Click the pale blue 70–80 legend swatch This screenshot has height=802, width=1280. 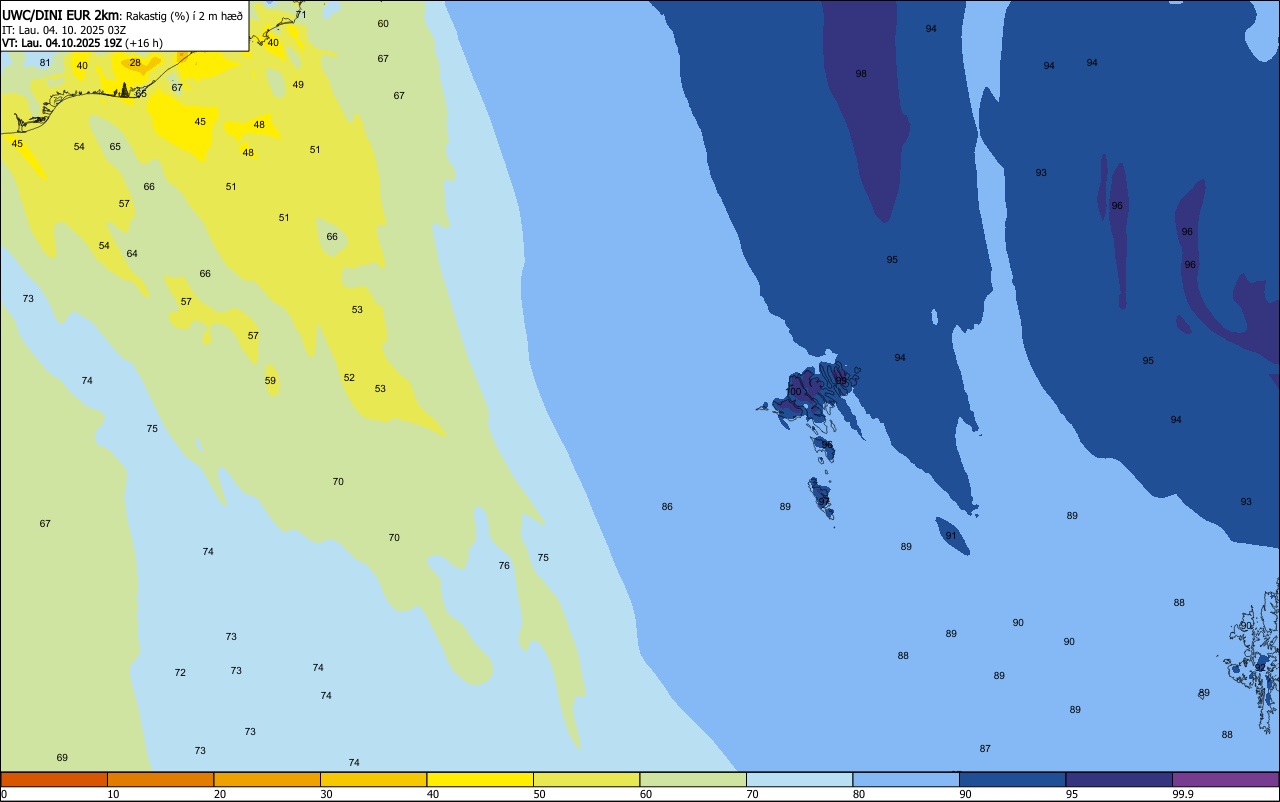[x=799, y=779]
